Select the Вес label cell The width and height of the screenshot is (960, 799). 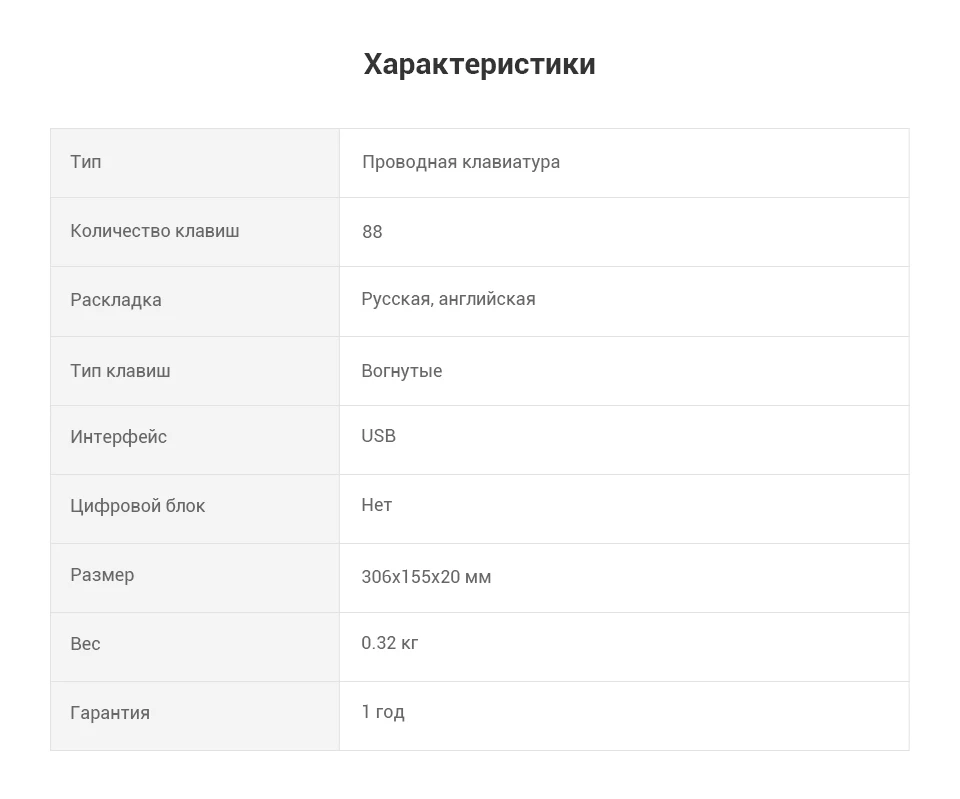click(x=195, y=647)
